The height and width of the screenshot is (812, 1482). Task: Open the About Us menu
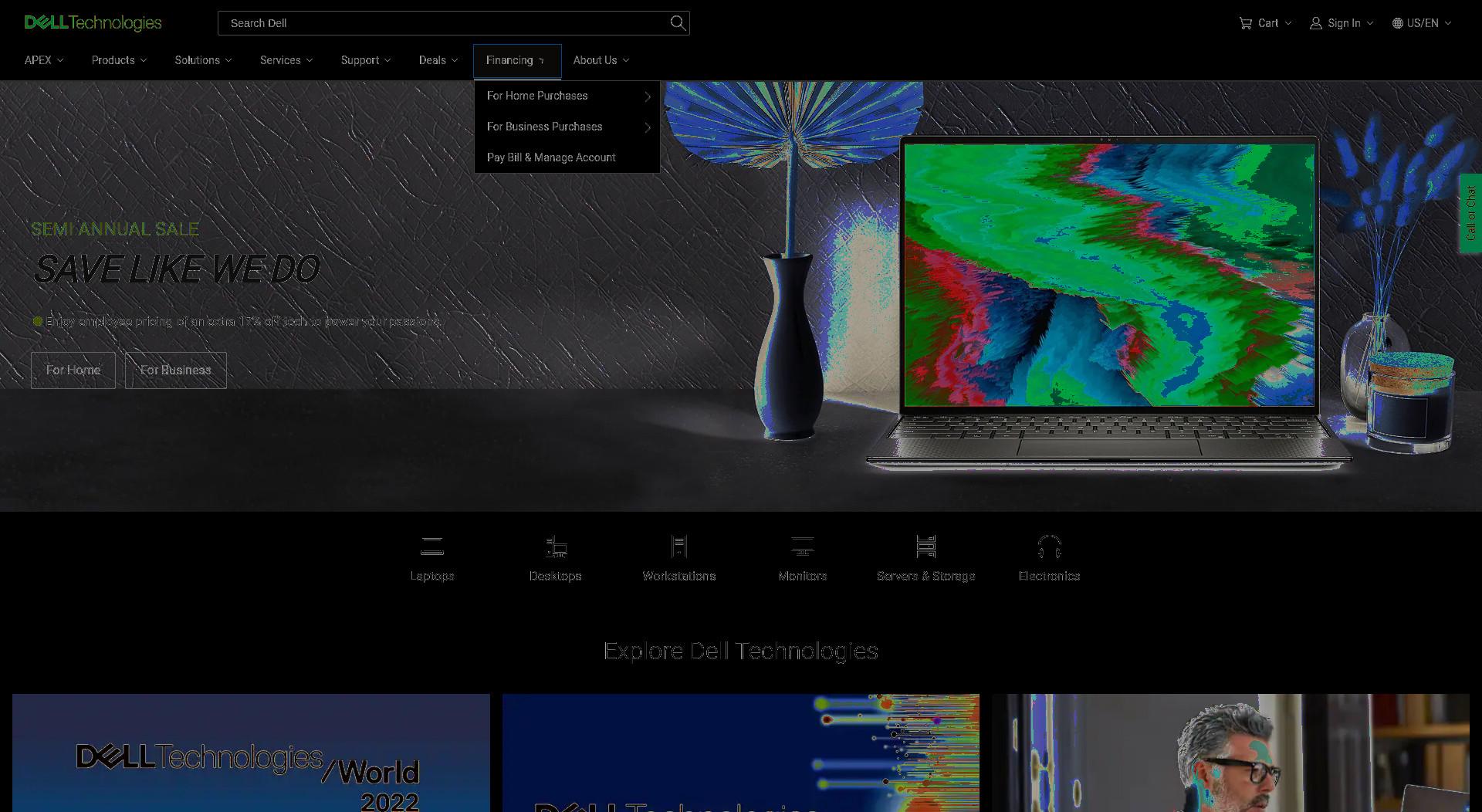point(601,60)
